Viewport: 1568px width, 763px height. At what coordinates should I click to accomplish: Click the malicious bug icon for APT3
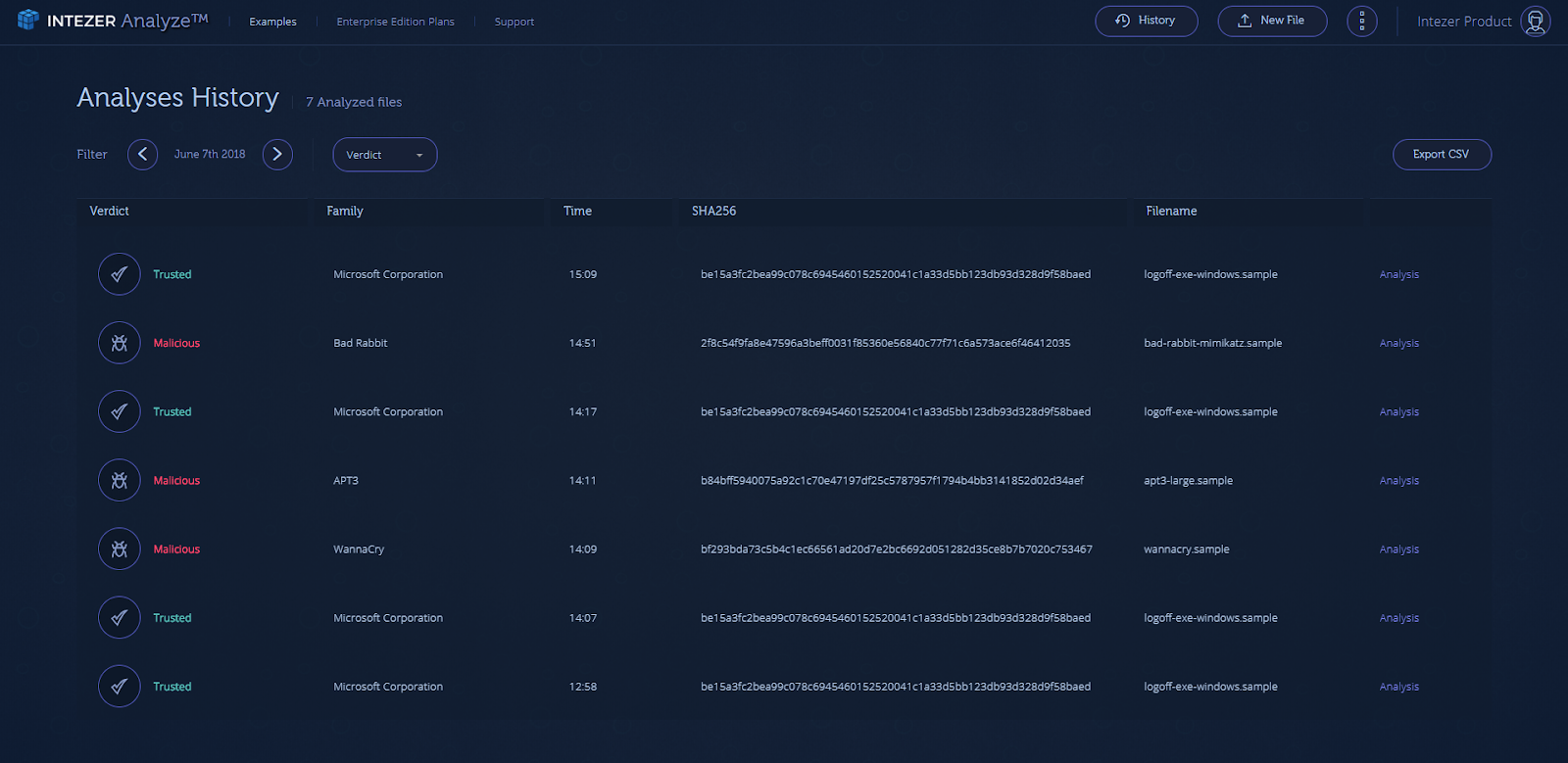point(120,481)
